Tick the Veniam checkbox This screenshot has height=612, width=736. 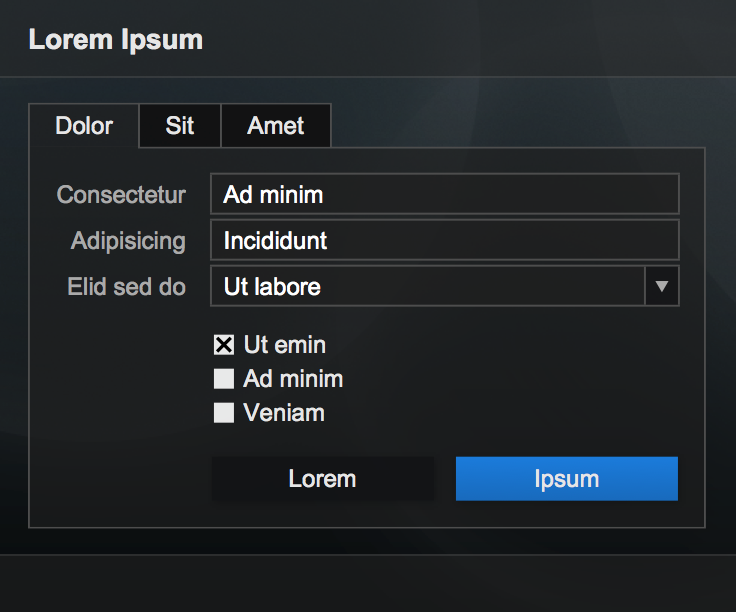click(224, 413)
